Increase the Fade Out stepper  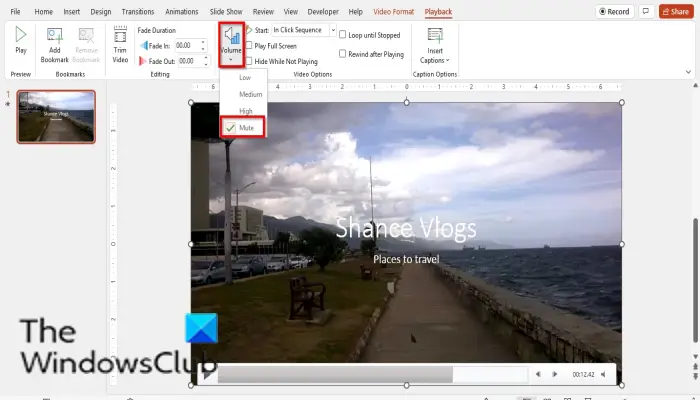click(206, 58)
